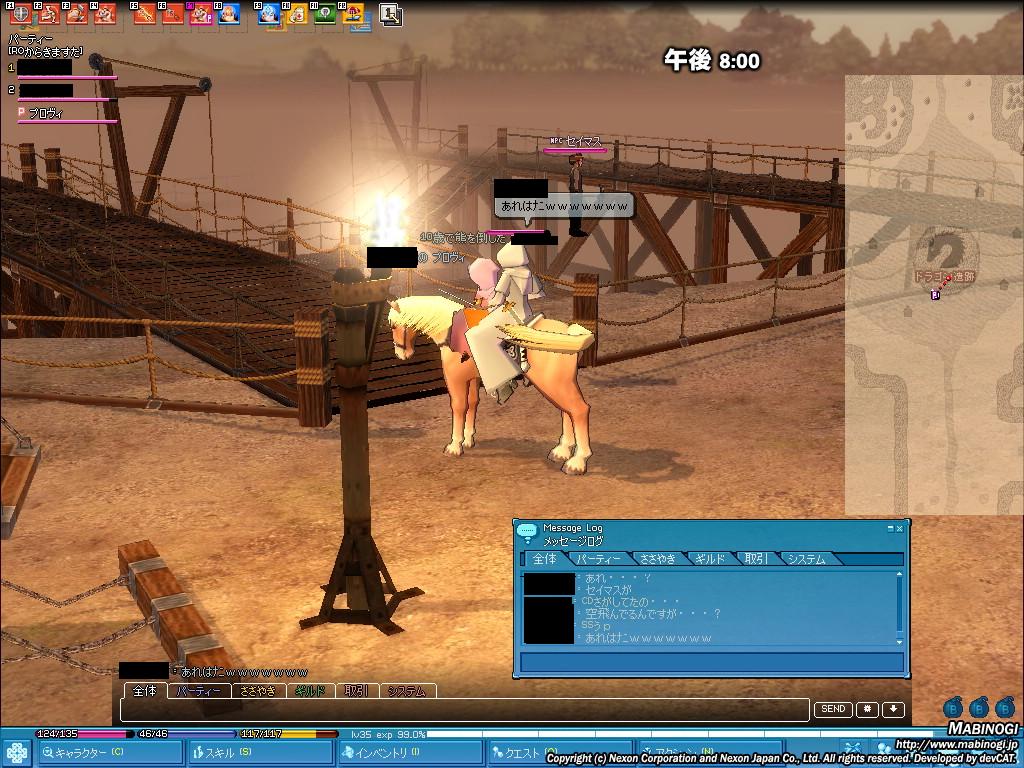The height and width of the screenshot is (768, 1024).
Task: Select the システム channel above chat input
Action: point(408,691)
